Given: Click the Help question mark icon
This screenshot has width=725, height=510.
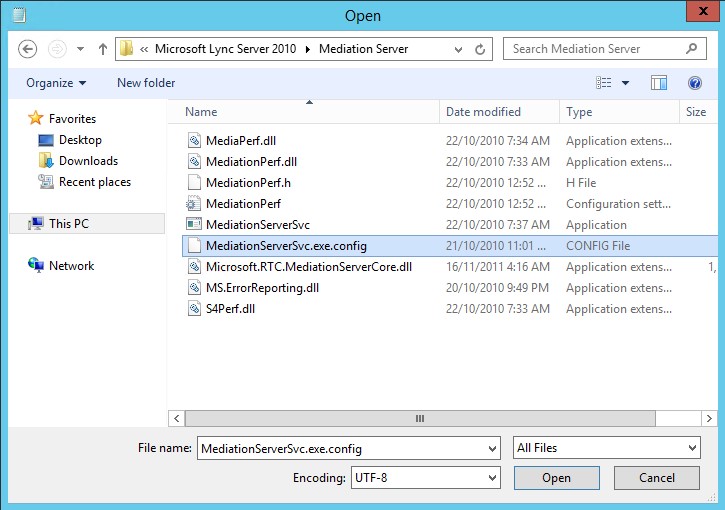Looking at the screenshot, I should pos(695,83).
